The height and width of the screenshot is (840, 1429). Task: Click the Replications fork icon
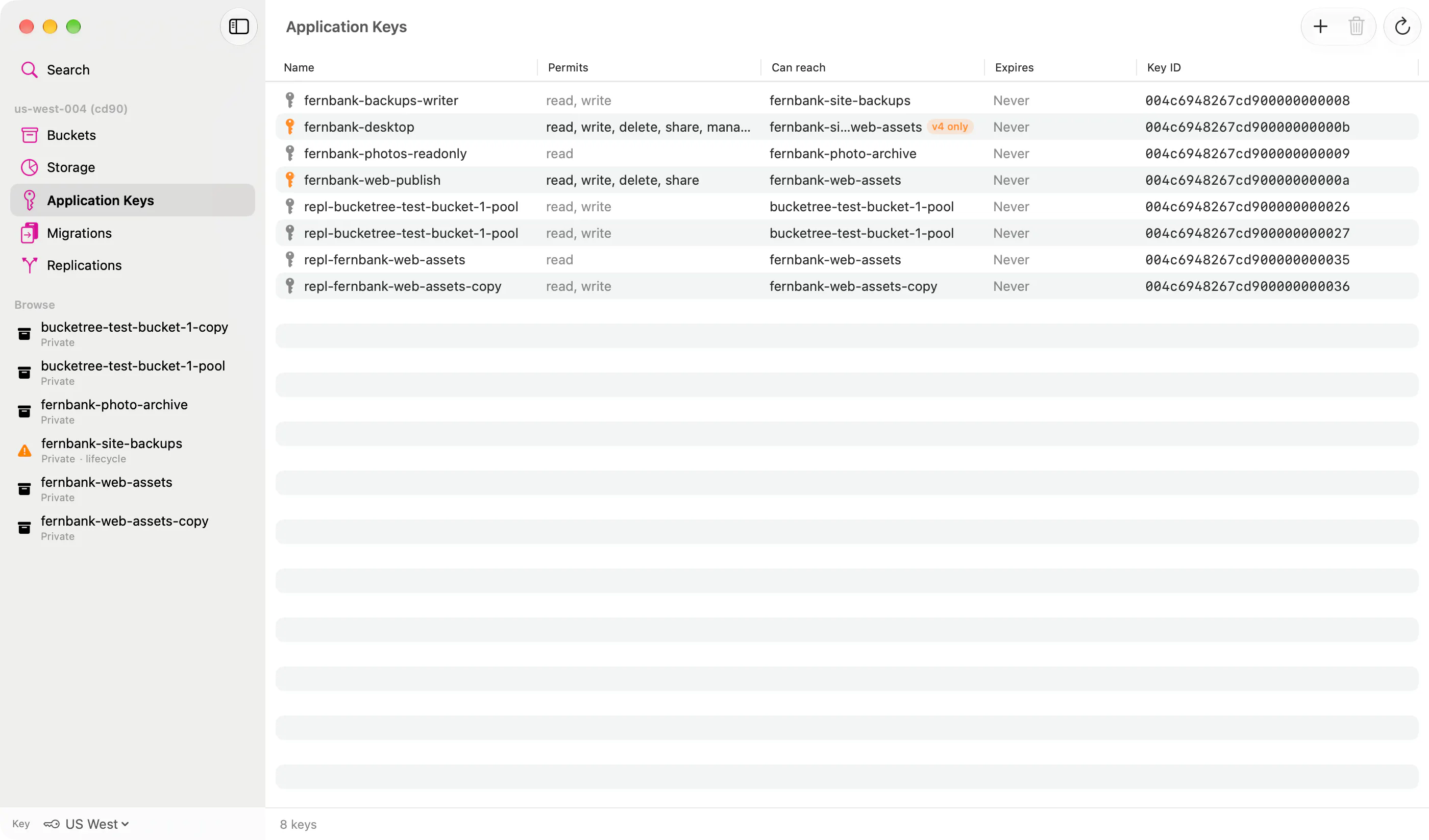30,265
